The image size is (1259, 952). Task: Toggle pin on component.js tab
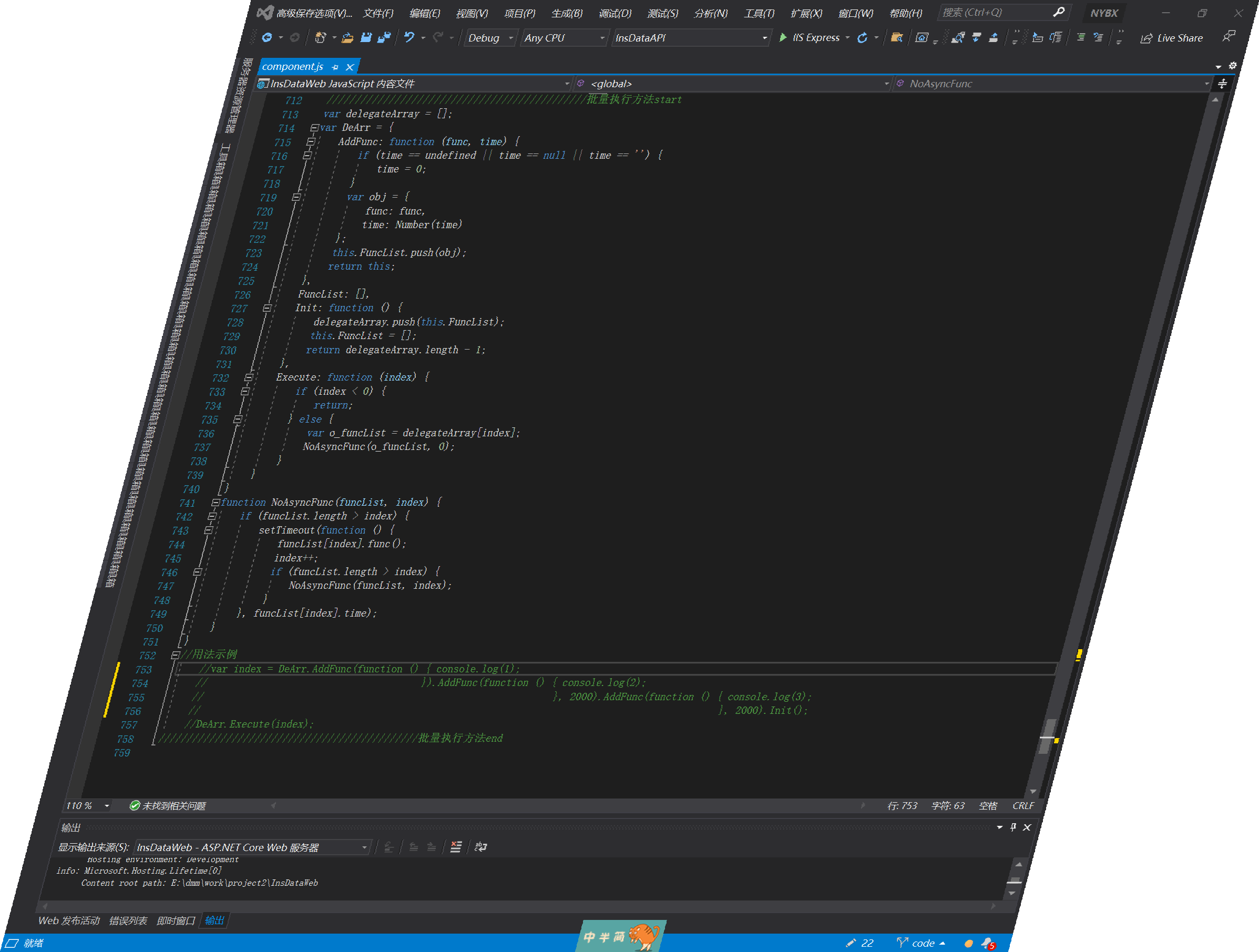pyautogui.click(x=335, y=67)
